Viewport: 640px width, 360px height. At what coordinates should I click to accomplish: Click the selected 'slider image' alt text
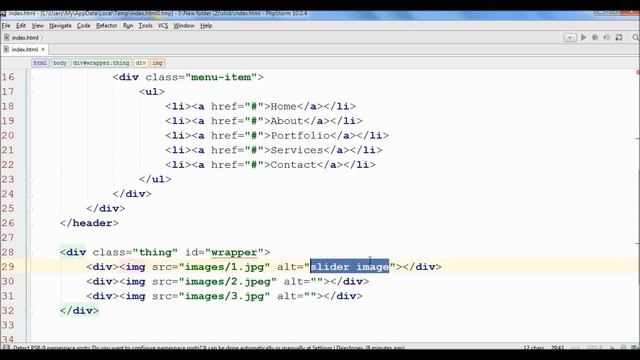(x=349, y=267)
